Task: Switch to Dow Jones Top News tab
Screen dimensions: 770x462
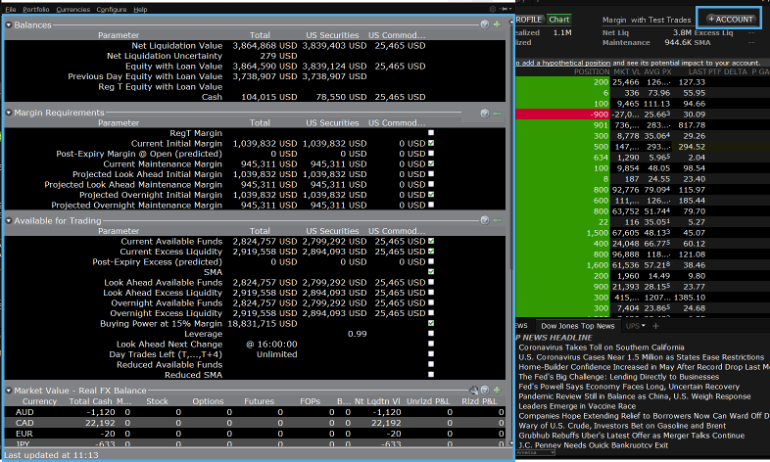Action: pos(578,326)
